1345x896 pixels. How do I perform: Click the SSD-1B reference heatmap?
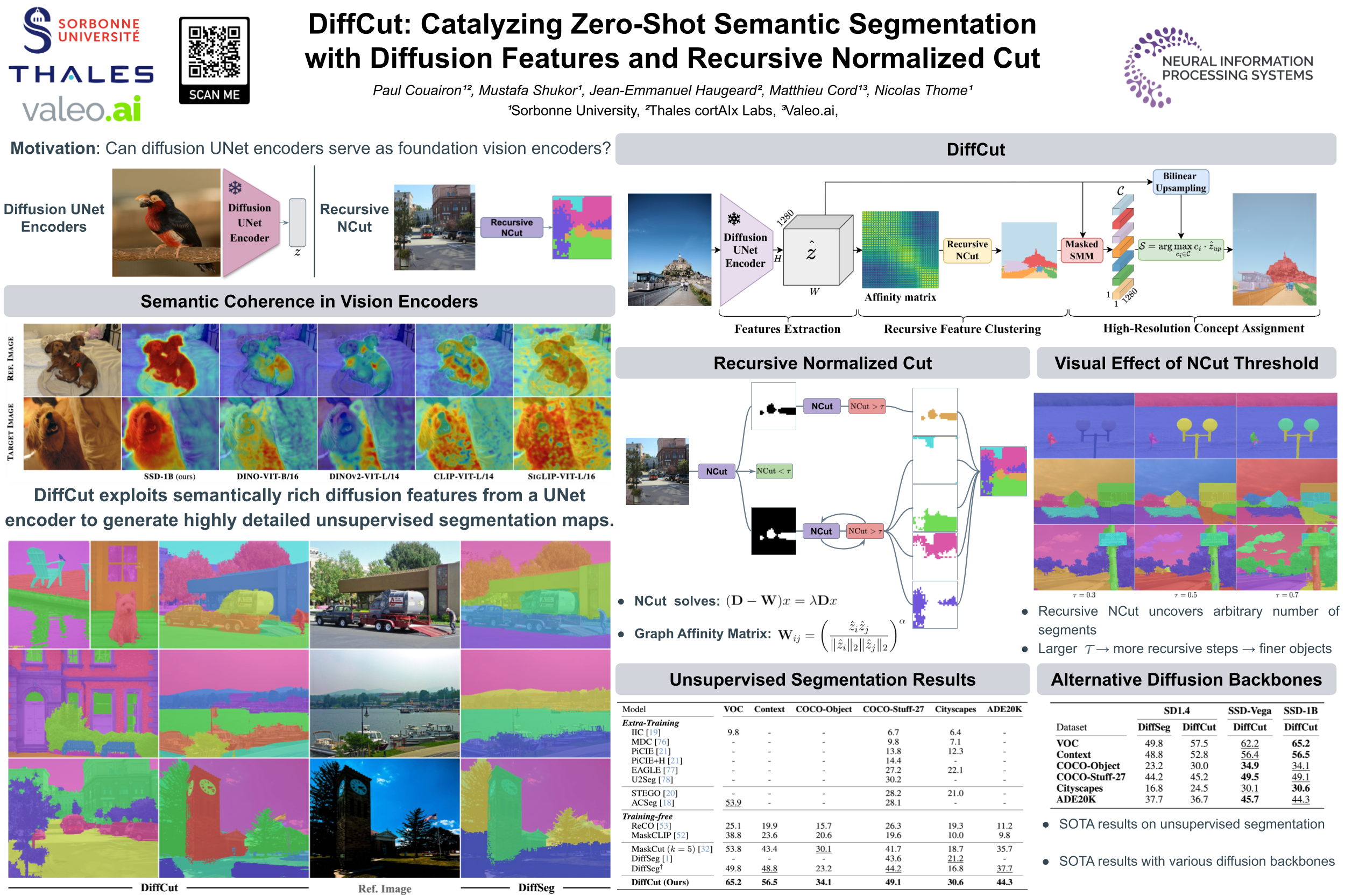170,360
